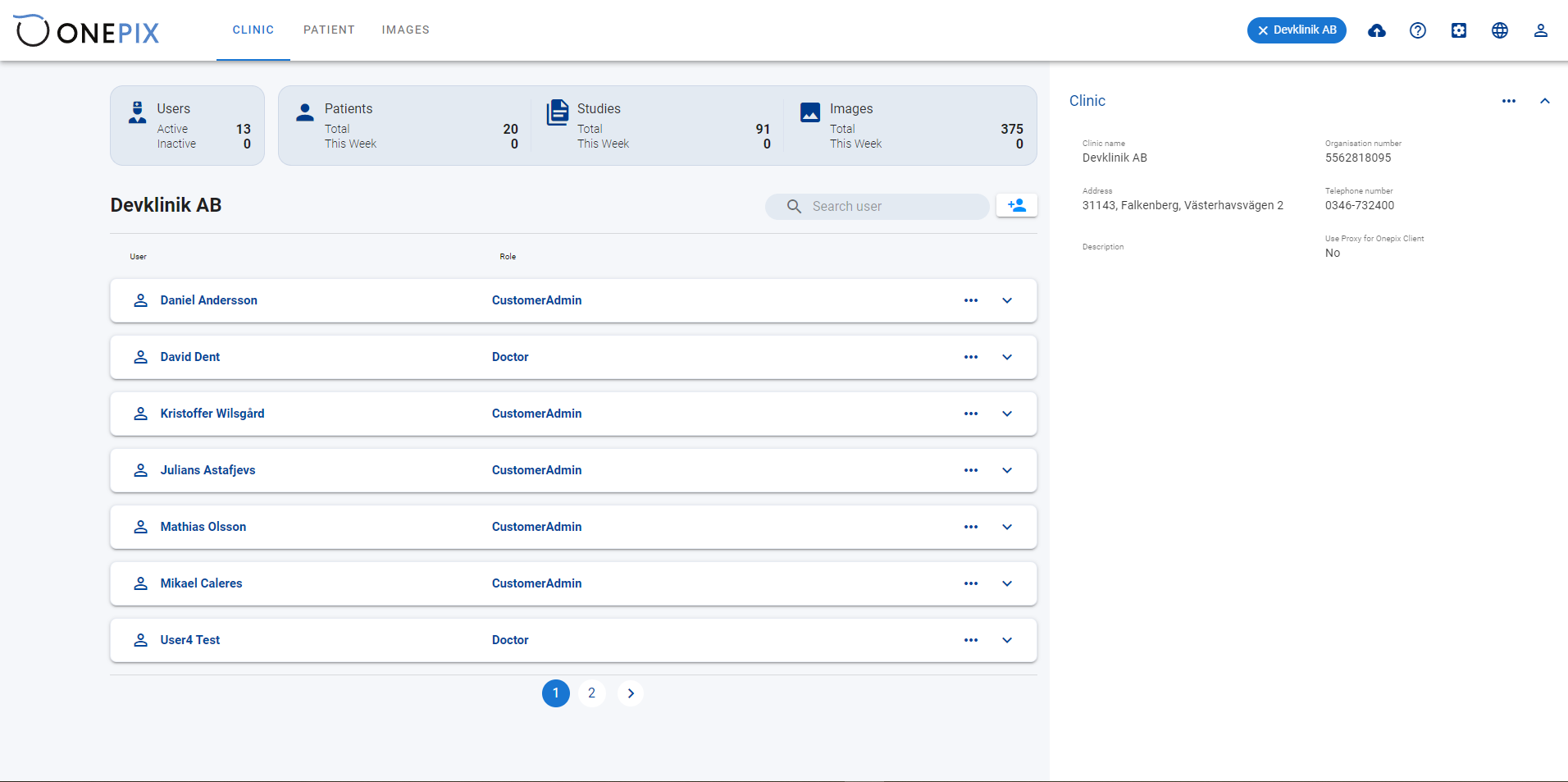Click organisation number 5562818095
Viewport: 1568px width, 782px height.
tap(1358, 158)
